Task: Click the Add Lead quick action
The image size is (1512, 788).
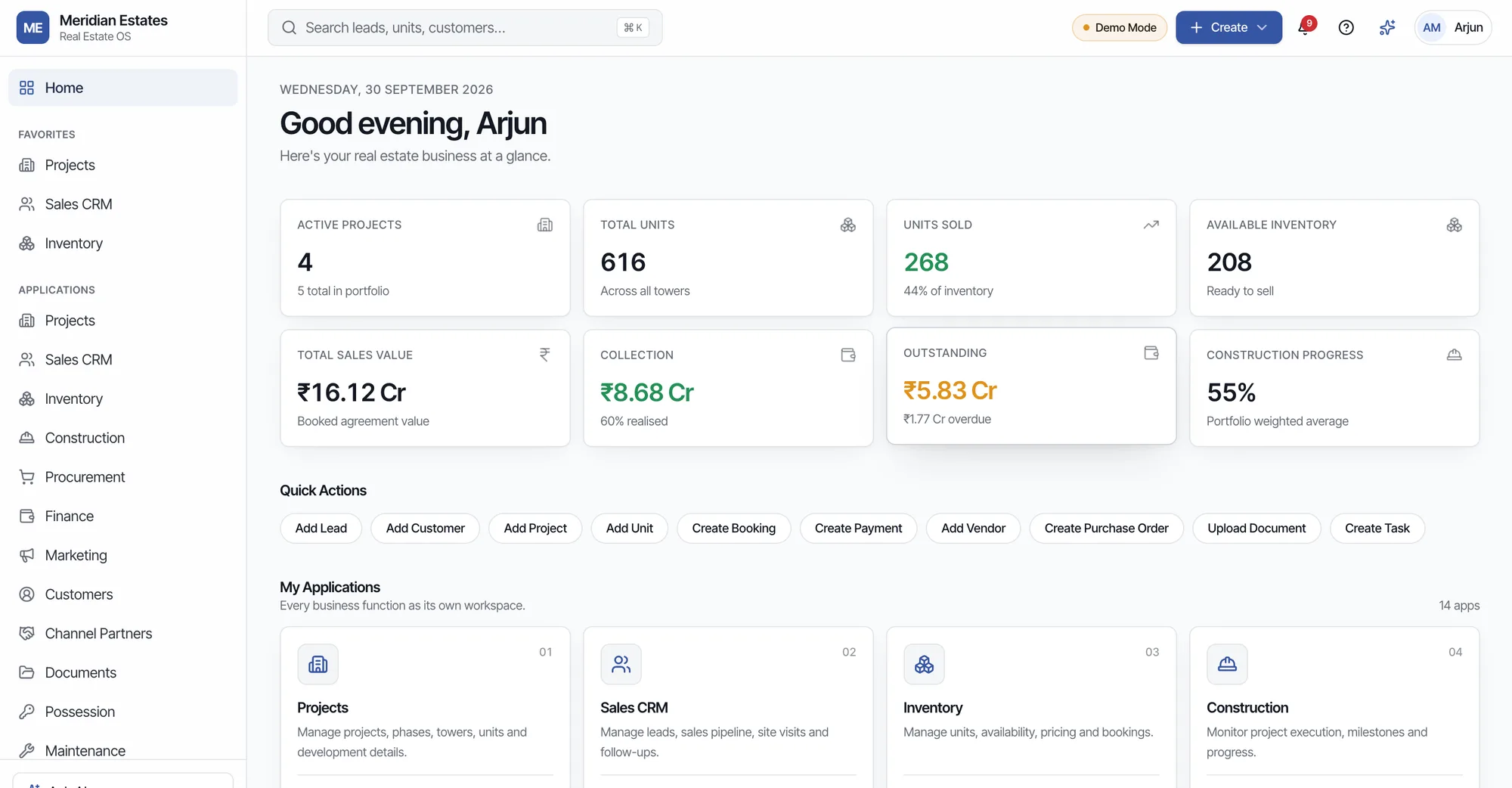Action: pos(321,528)
